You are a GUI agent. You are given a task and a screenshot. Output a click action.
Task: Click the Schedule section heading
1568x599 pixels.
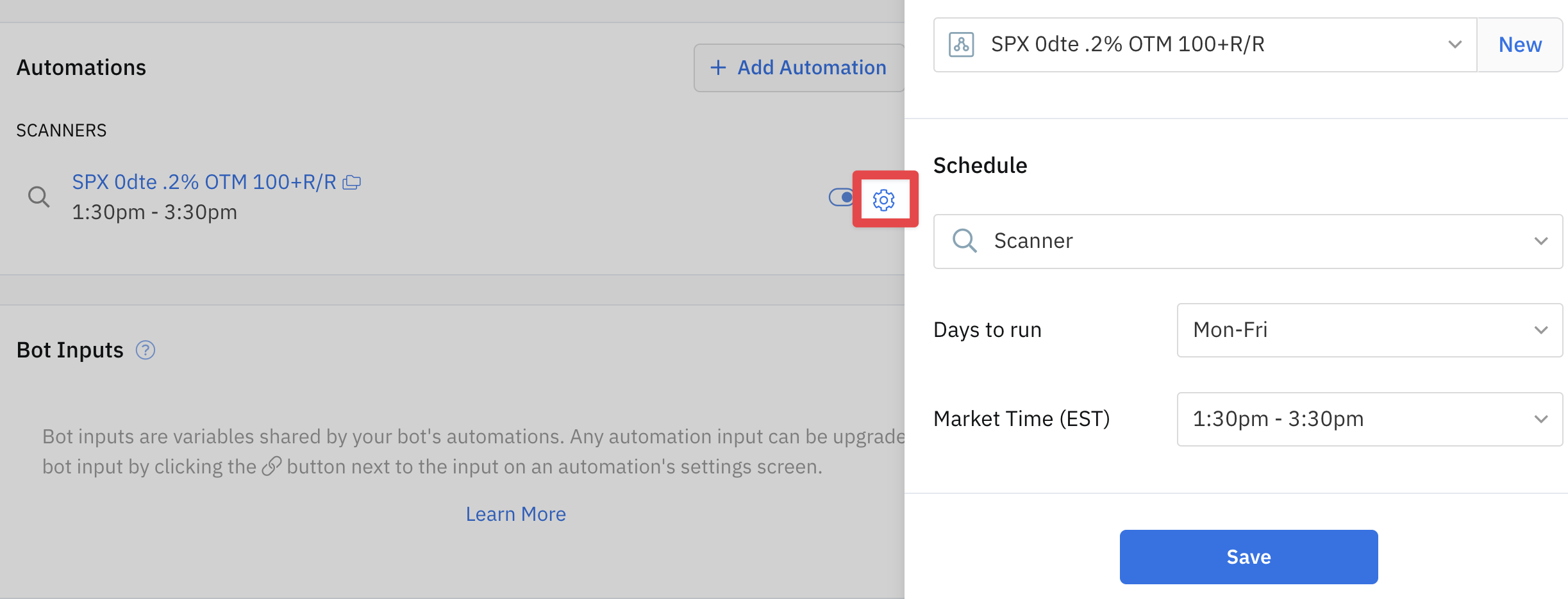pyautogui.click(x=980, y=165)
